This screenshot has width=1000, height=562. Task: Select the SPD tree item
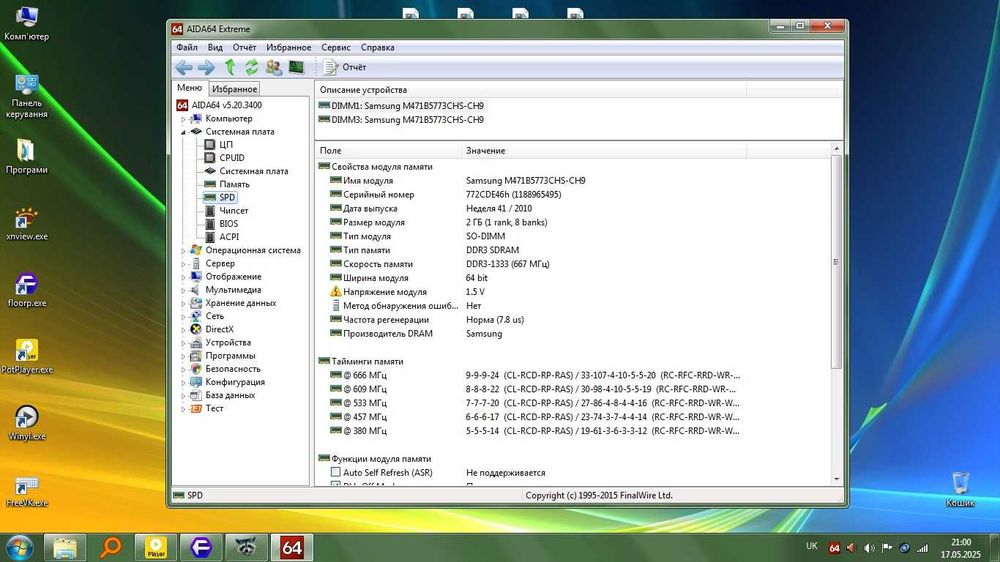(227, 197)
